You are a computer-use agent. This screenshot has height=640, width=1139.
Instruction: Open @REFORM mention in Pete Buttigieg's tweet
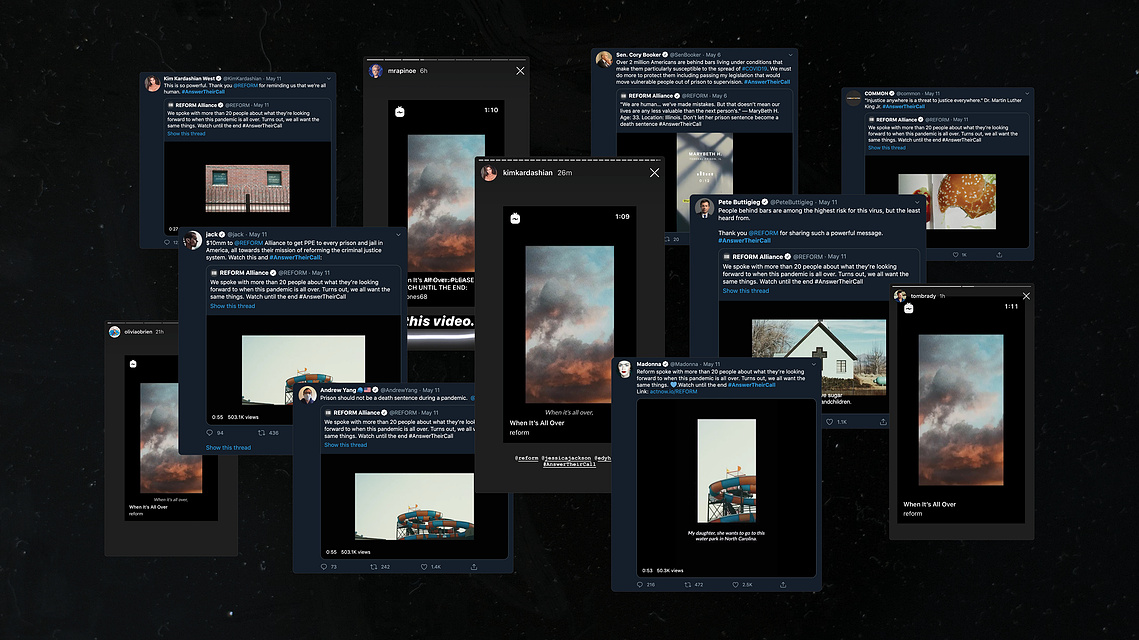pos(763,233)
